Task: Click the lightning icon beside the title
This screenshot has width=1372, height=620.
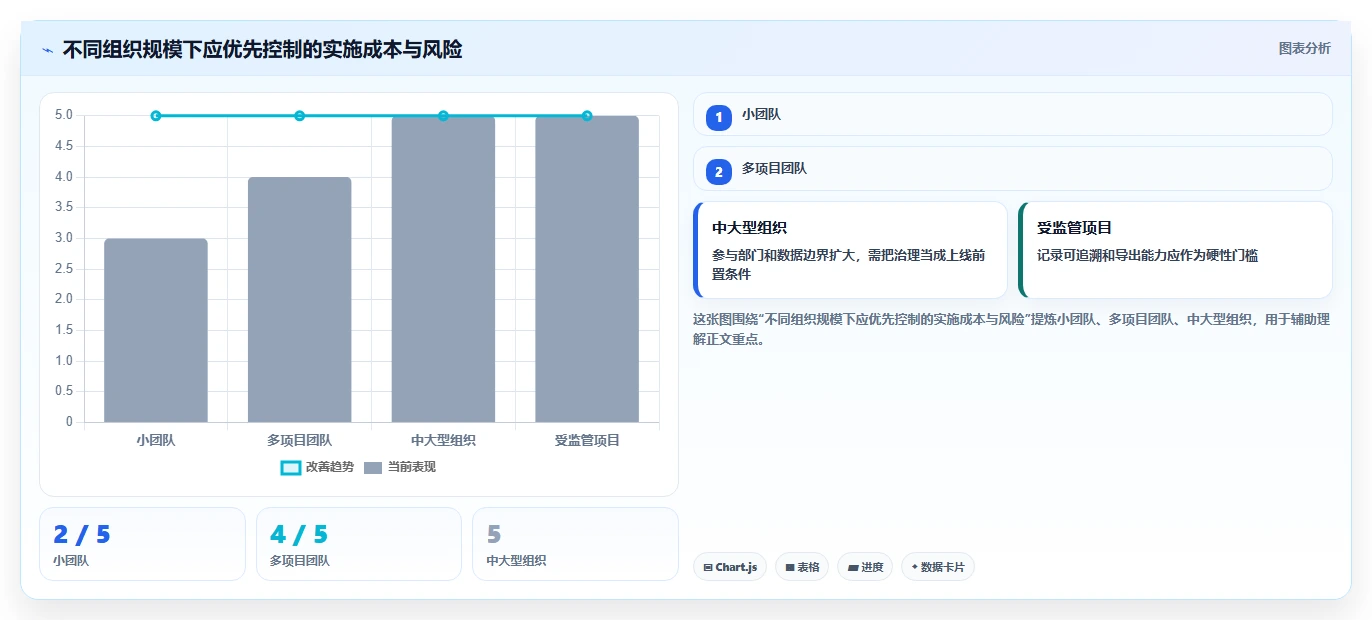Action: 47,50
